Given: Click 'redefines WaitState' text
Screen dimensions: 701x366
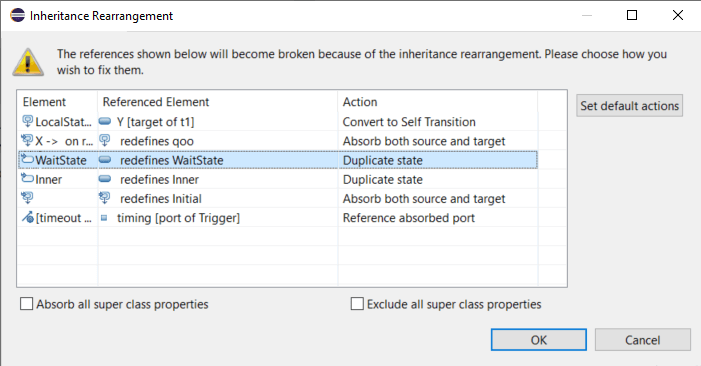Looking at the screenshot, I should pyautogui.click(x=172, y=160).
